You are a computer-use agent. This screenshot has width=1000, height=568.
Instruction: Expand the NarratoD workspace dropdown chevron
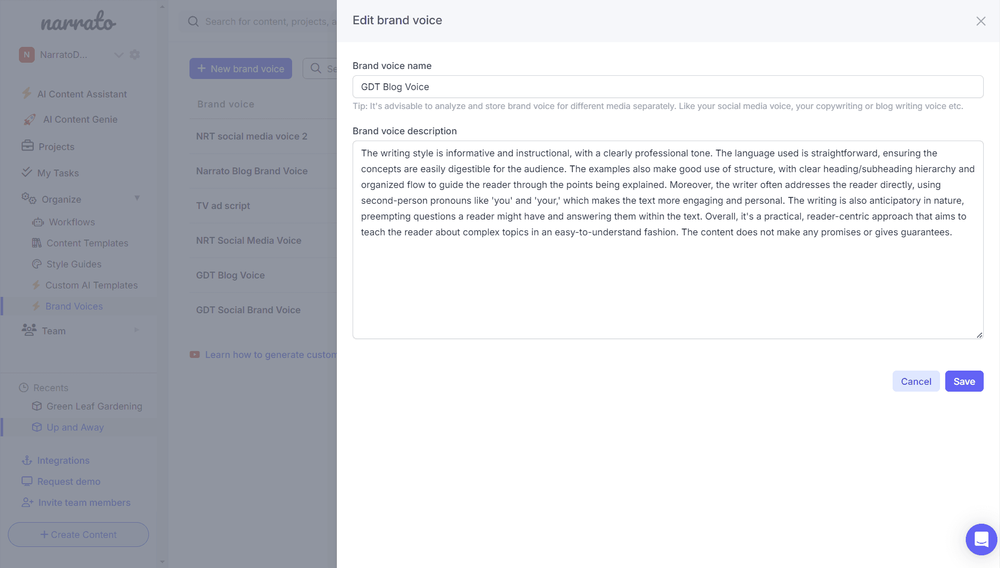[x=119, y=55]
